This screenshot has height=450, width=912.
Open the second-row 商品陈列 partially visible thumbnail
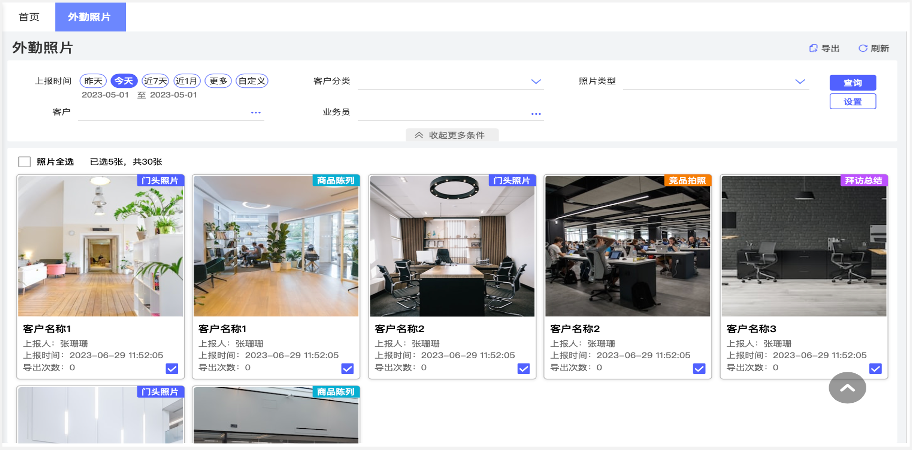(x=276, y=415)
